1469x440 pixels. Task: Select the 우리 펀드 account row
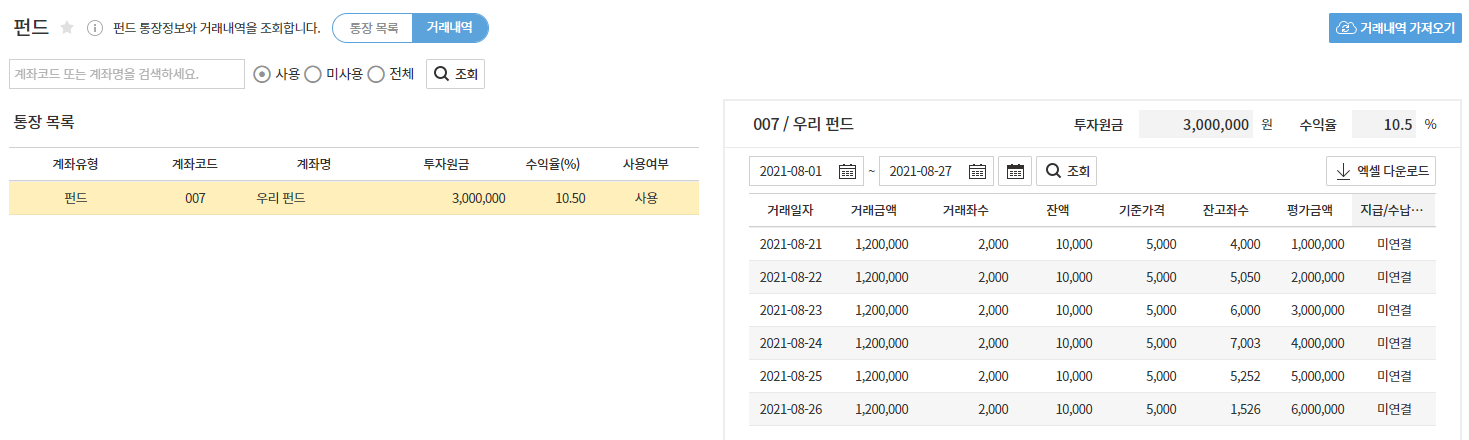(x=353, y=198)
